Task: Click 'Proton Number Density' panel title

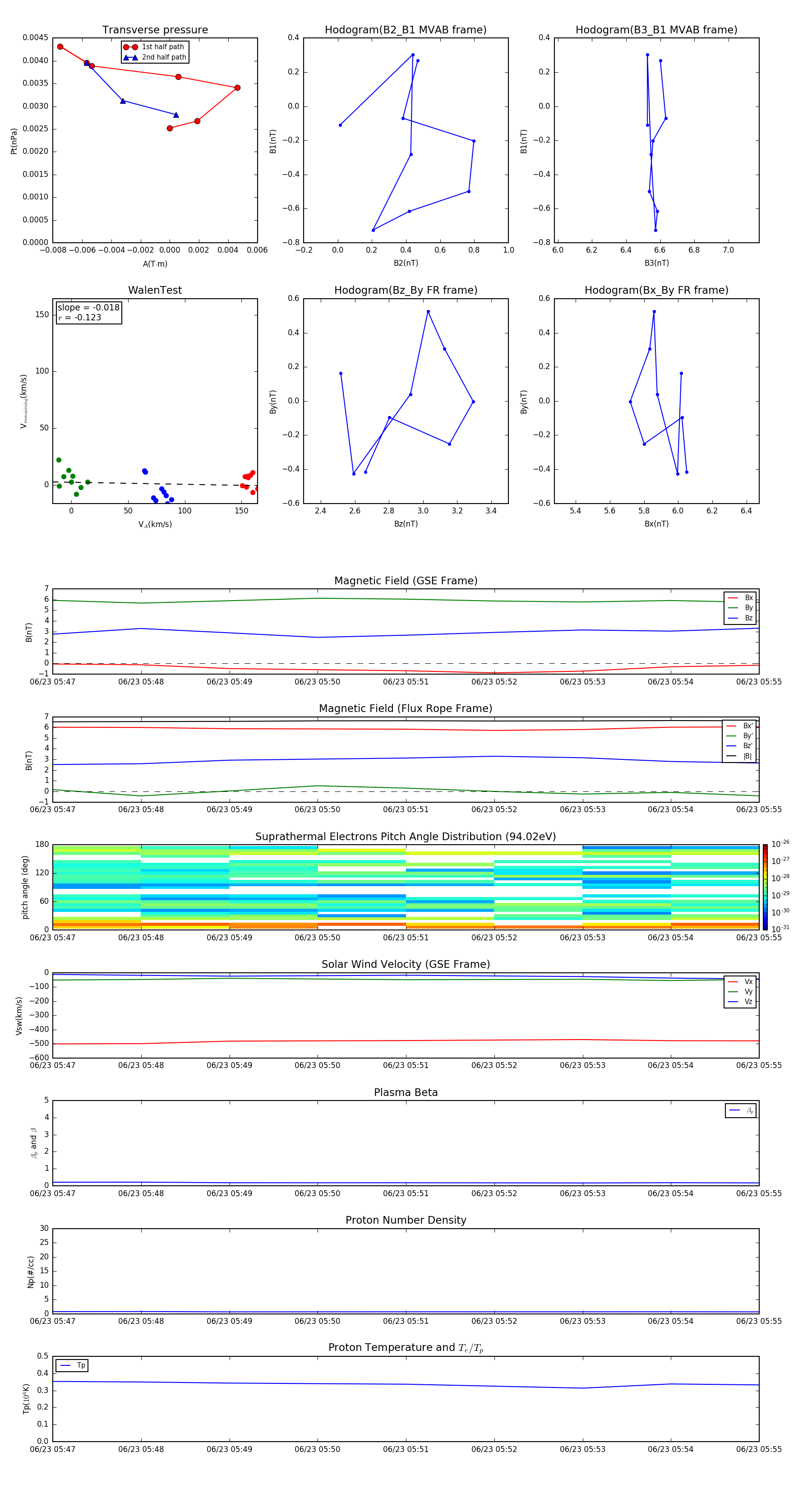Action: tap(406, 1220)
